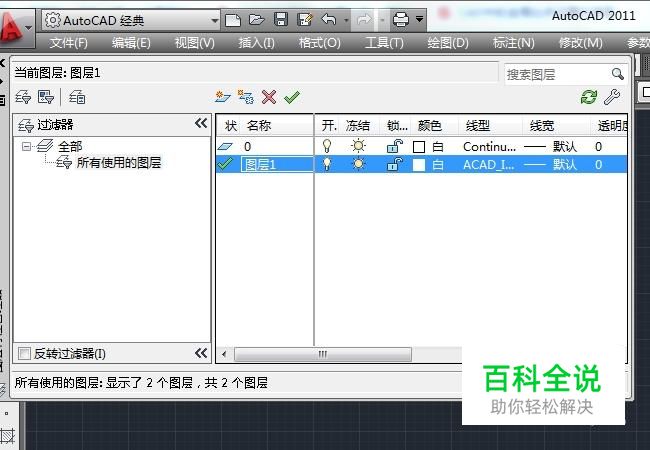Sort by the 线宽 column header
The image size is (650, 450).
tap(556, 125)
